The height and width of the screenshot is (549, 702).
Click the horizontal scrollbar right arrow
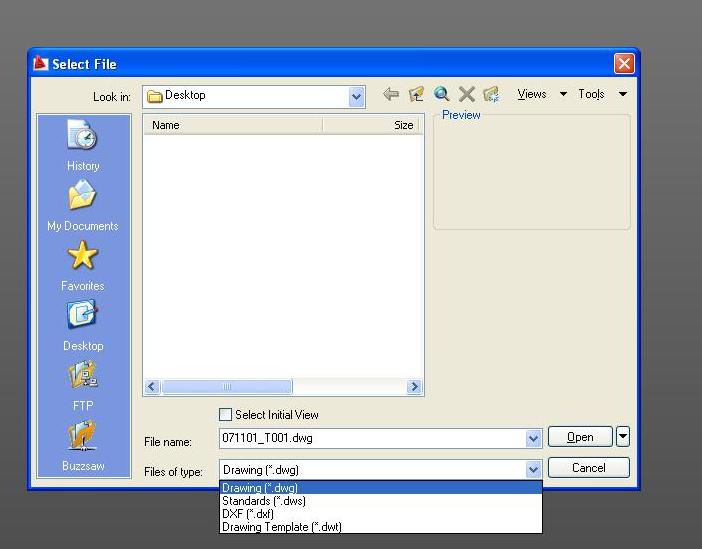tap(414, 386)
